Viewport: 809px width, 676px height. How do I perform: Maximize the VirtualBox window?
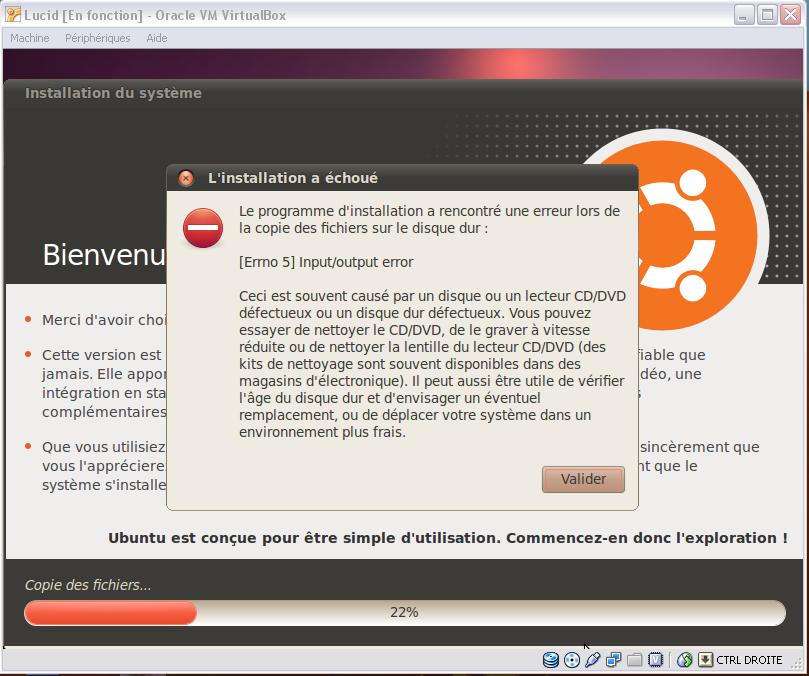click(x=767, y=15)
